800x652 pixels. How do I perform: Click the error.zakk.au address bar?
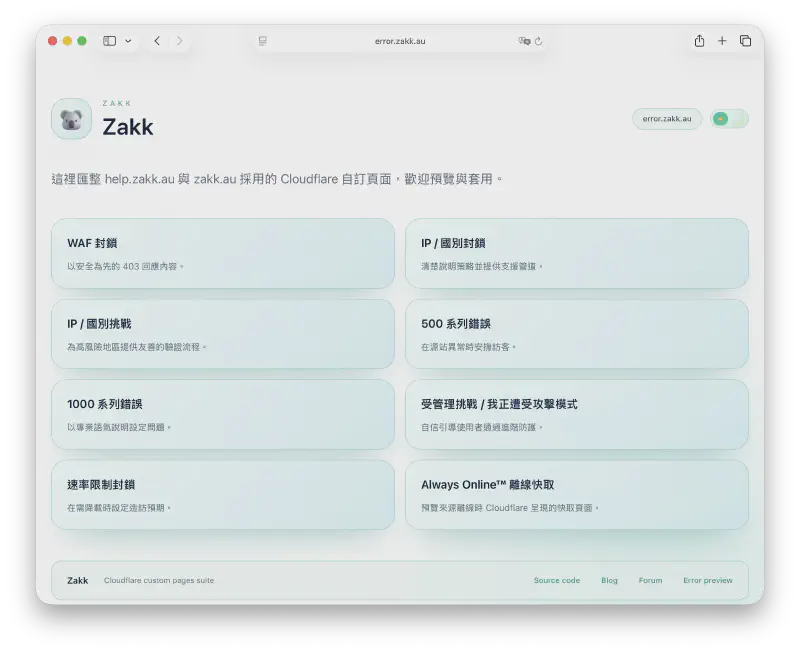point(400,41)
